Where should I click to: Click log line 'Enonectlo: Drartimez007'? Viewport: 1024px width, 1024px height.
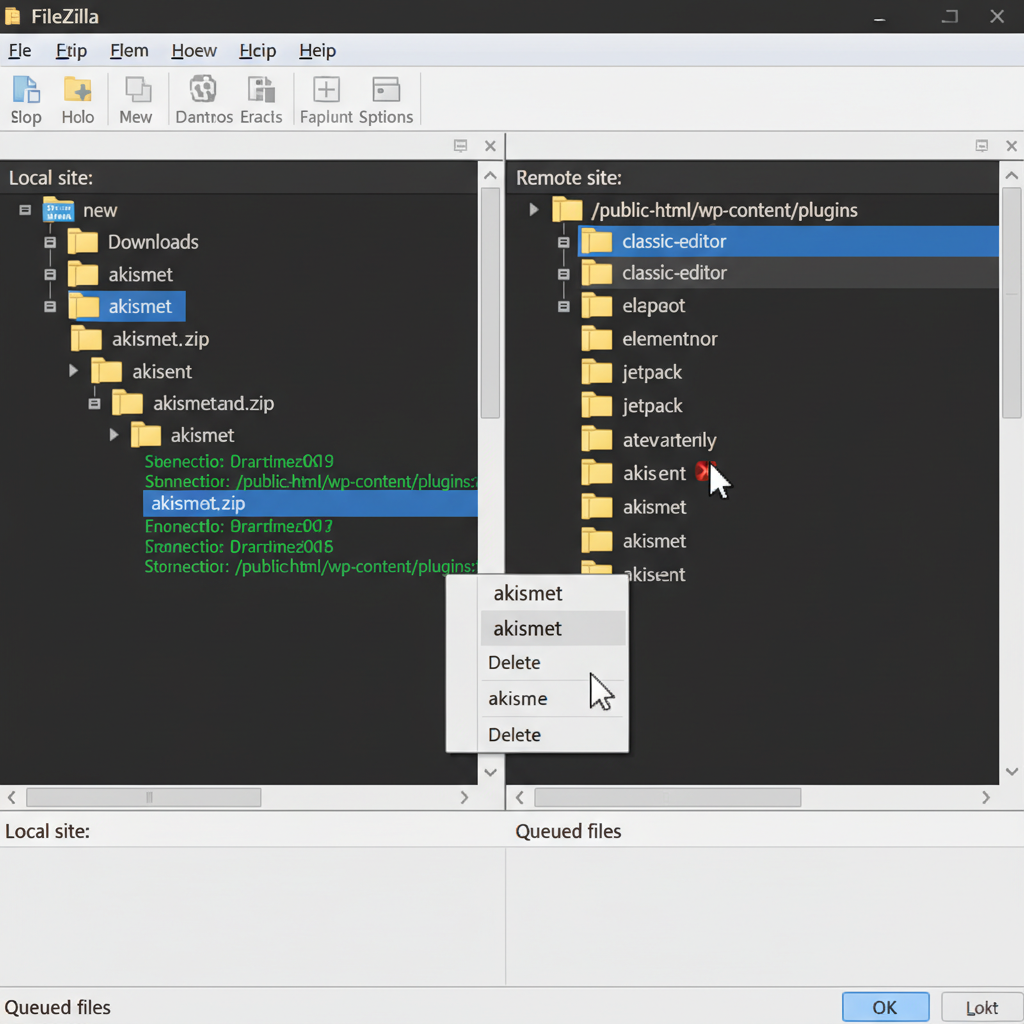pyautogui.click(x=238, y=526)
